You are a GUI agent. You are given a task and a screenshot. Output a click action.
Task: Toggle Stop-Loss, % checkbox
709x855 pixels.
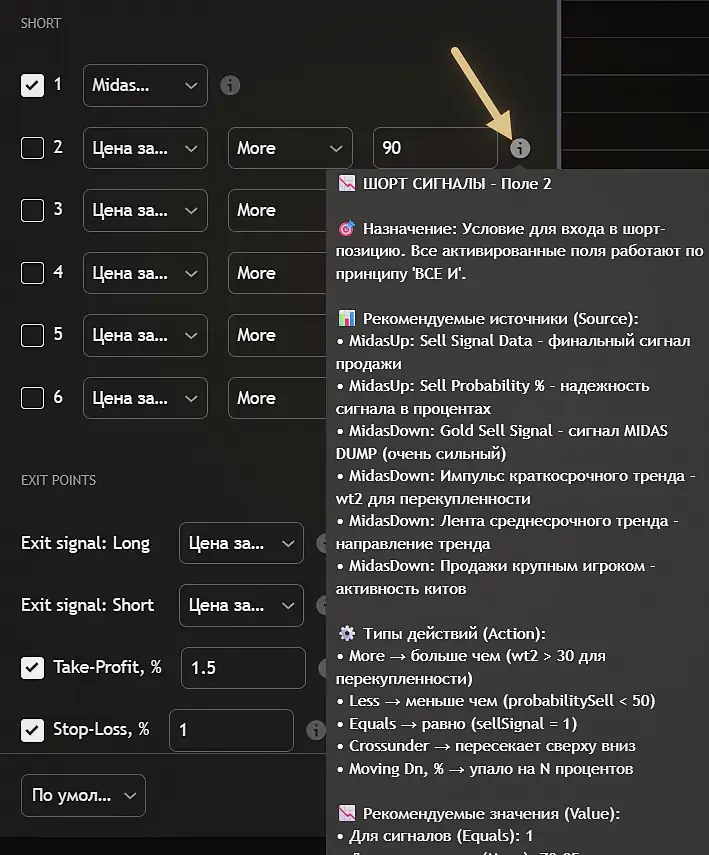click(32, 730)
